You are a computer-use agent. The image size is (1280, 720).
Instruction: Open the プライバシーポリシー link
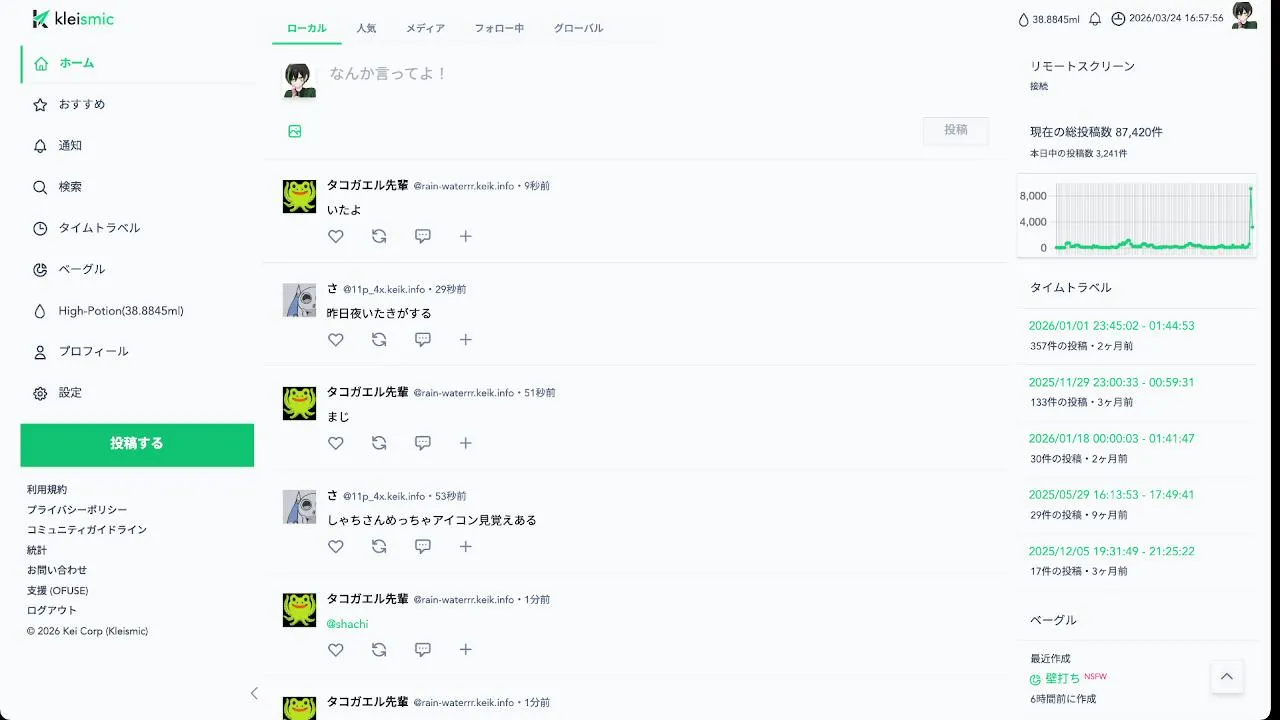coord(77,510)
